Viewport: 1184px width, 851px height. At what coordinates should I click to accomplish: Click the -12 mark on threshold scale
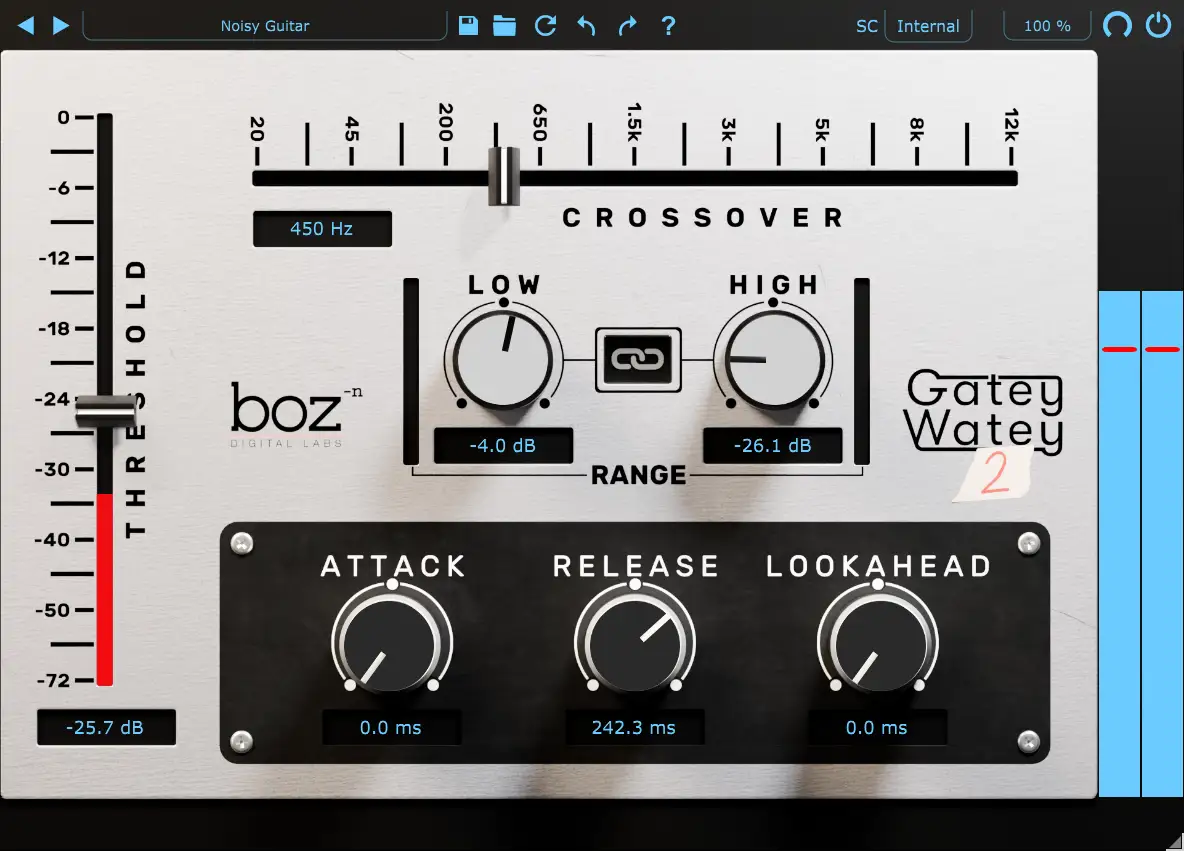pos(54,257)
